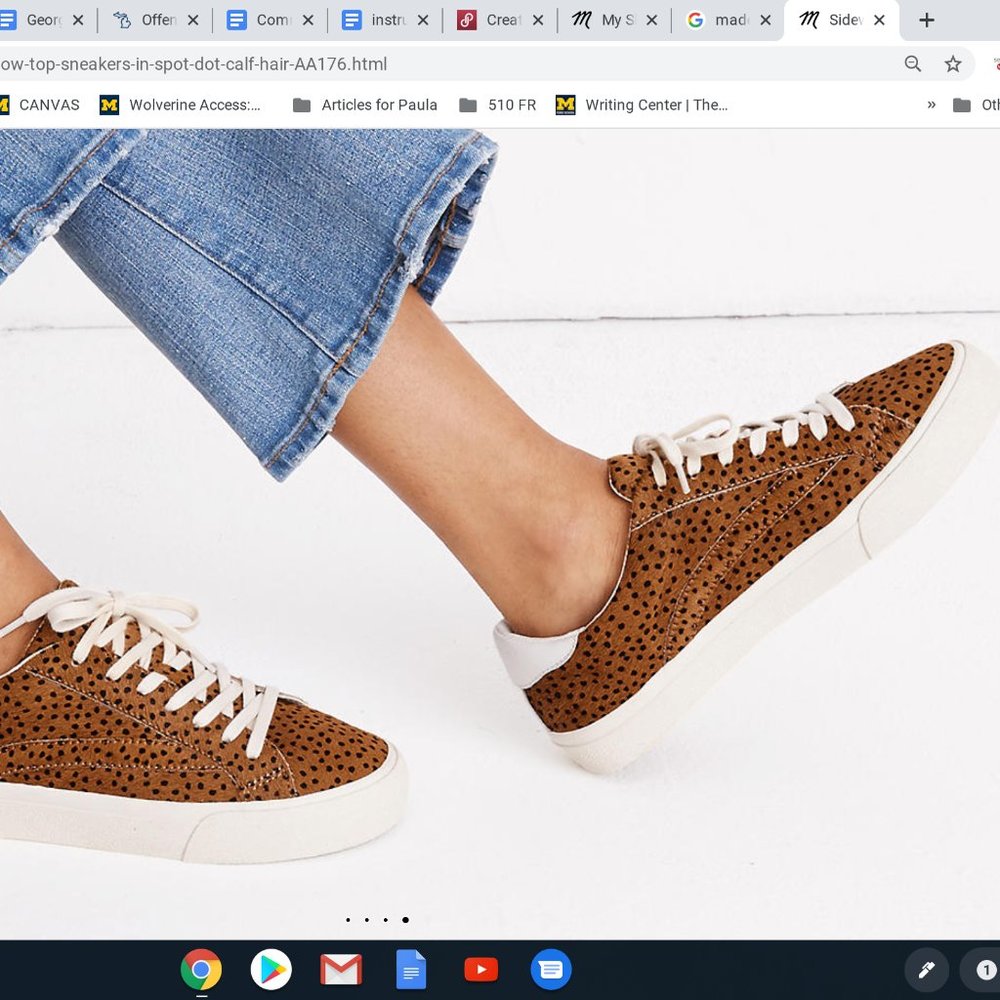The image size is (1000, 1000).
Task: Open the Messages app from the shelf
Action: click(551, 969)
